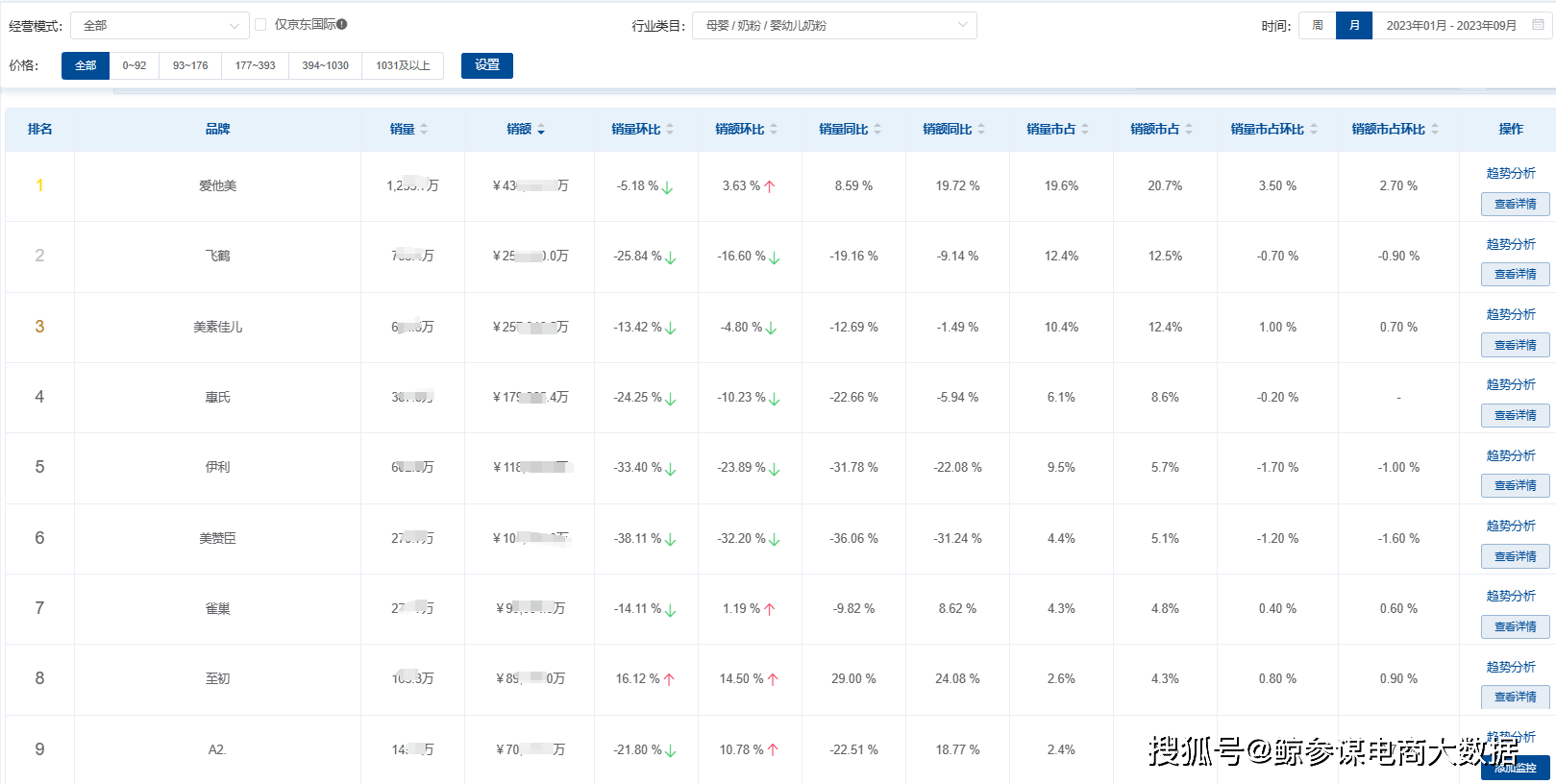Screen dimensions: 1556x784
Task: Click the brand name 惠氏
Action: click(217, 398)
